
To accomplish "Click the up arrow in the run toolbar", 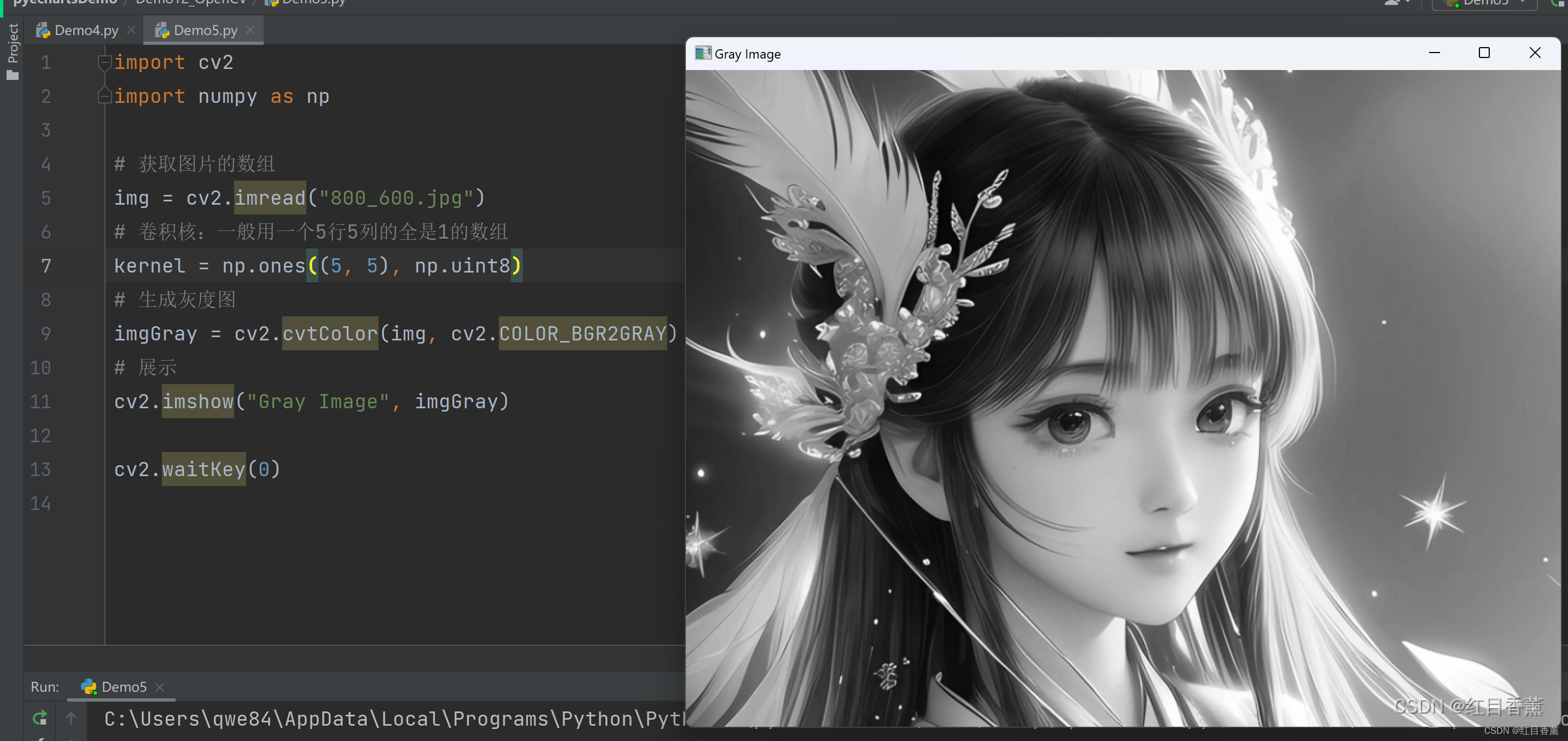I will pyautogui.click(x=71, y=719).
